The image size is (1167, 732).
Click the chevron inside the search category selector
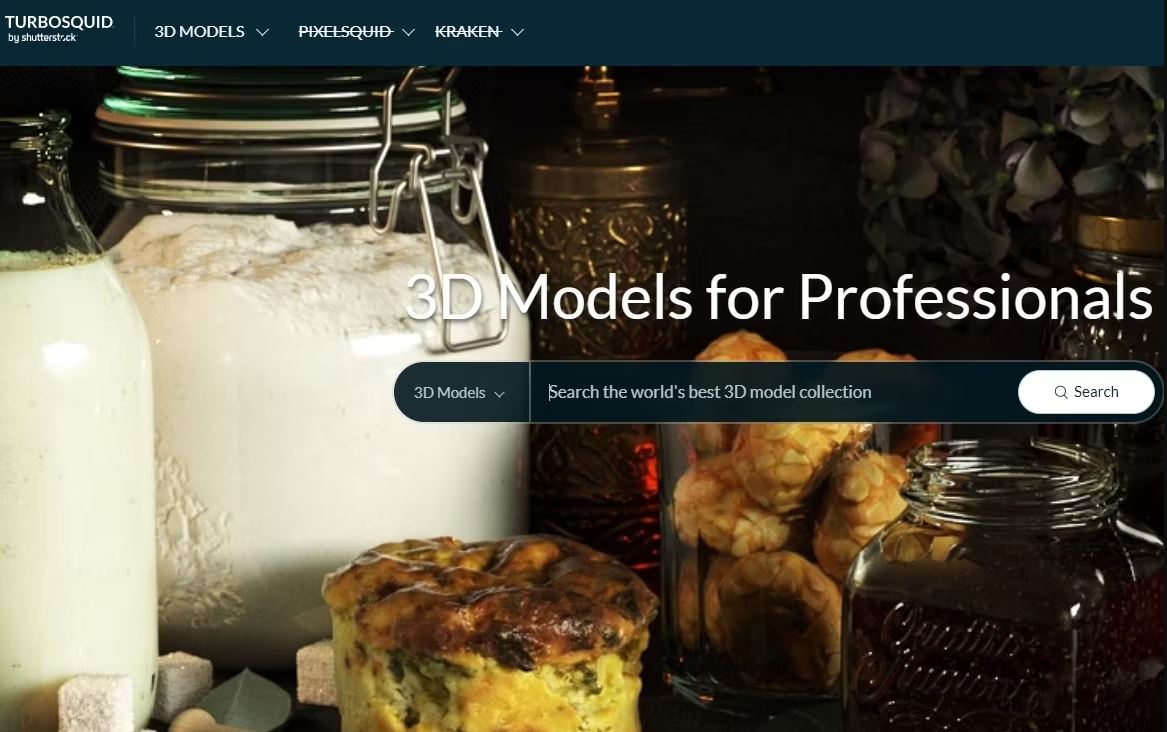[x=499, y=394]
